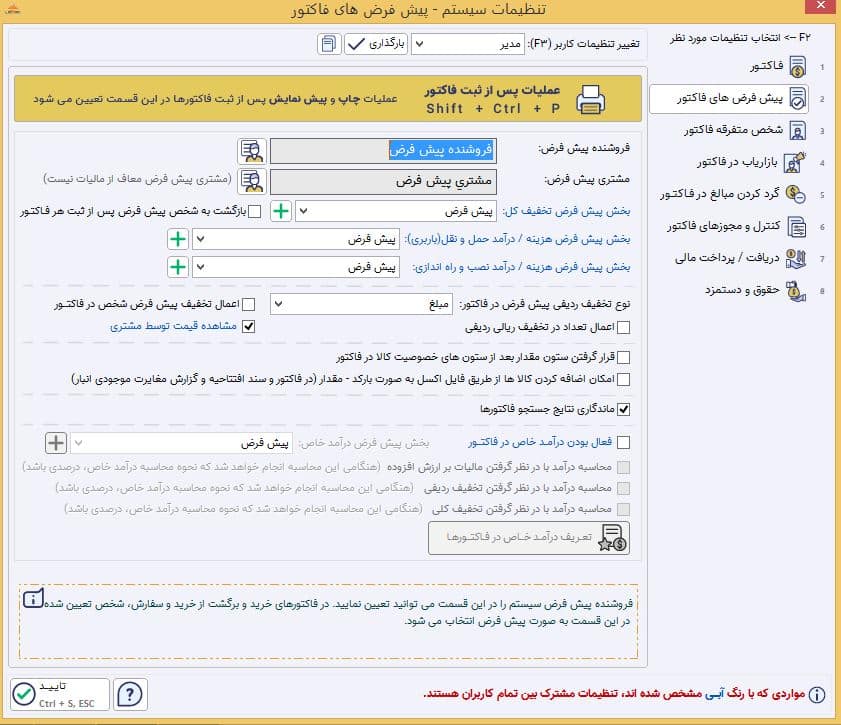841x725 pixels.
Task: Click the مشتری پیش فرض input field
Action: tap(383, 182)
